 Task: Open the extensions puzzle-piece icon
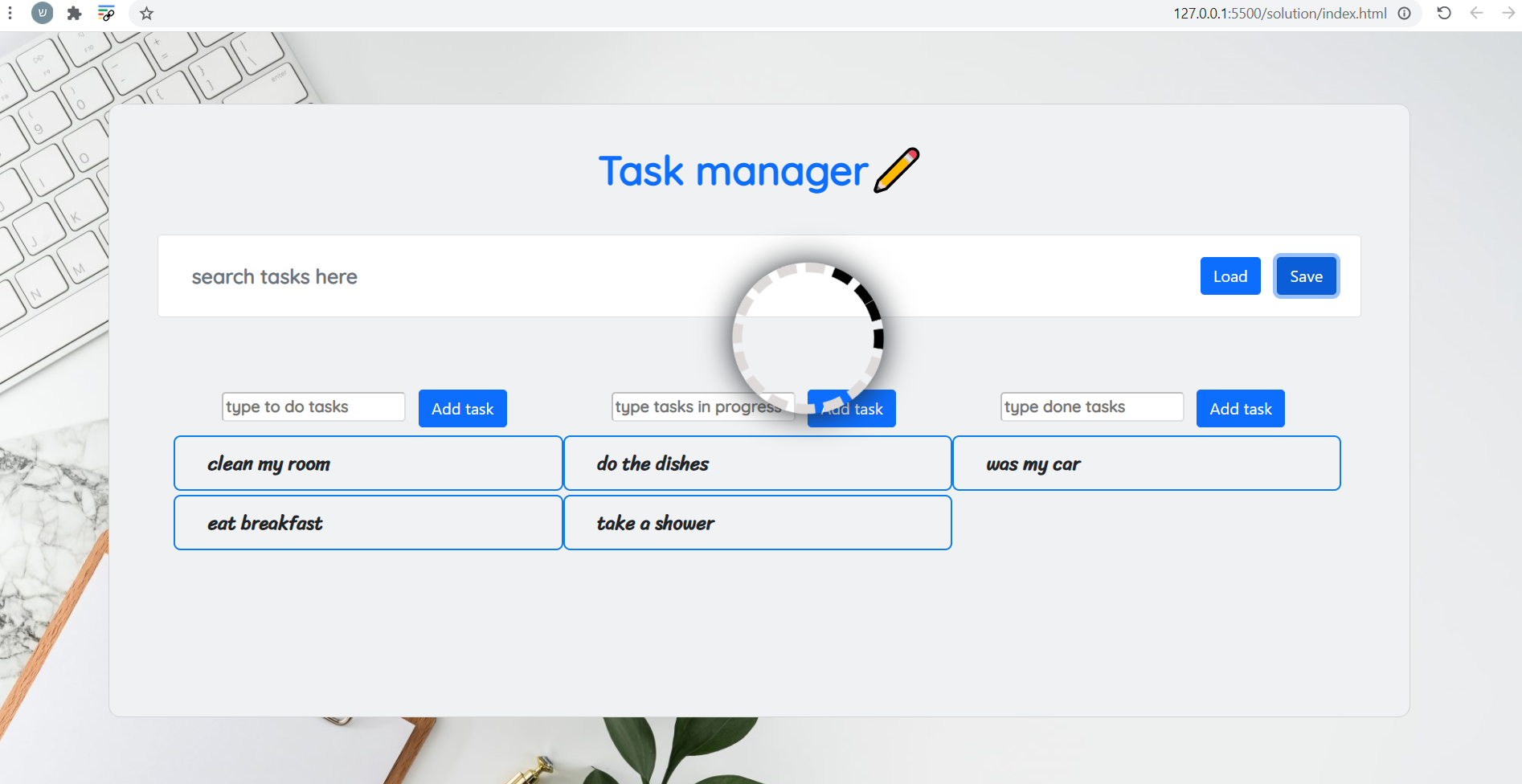pos(74,13)
